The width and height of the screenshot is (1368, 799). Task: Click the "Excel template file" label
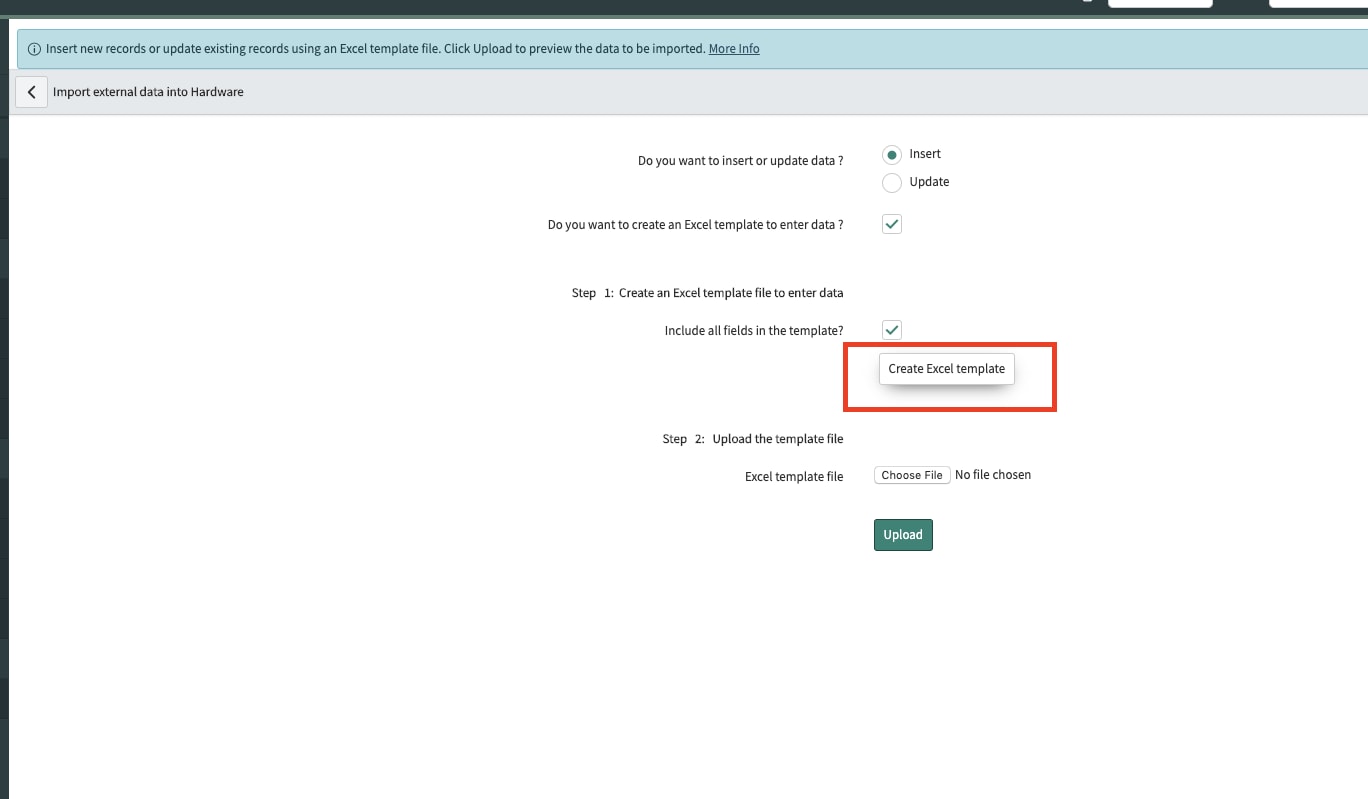tap(794, 477)
